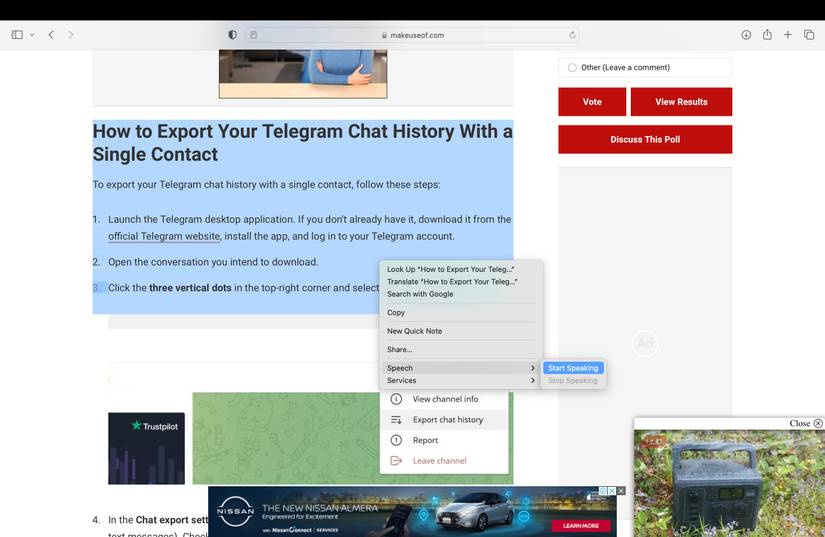Reload the page

[x=572, y=35]
